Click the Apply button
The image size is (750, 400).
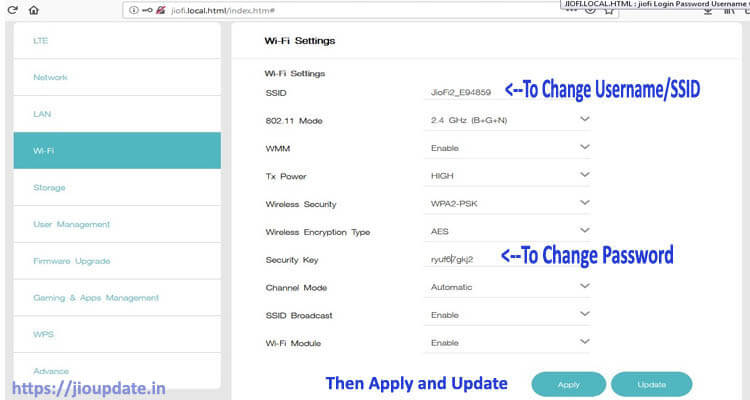(569, 384)
